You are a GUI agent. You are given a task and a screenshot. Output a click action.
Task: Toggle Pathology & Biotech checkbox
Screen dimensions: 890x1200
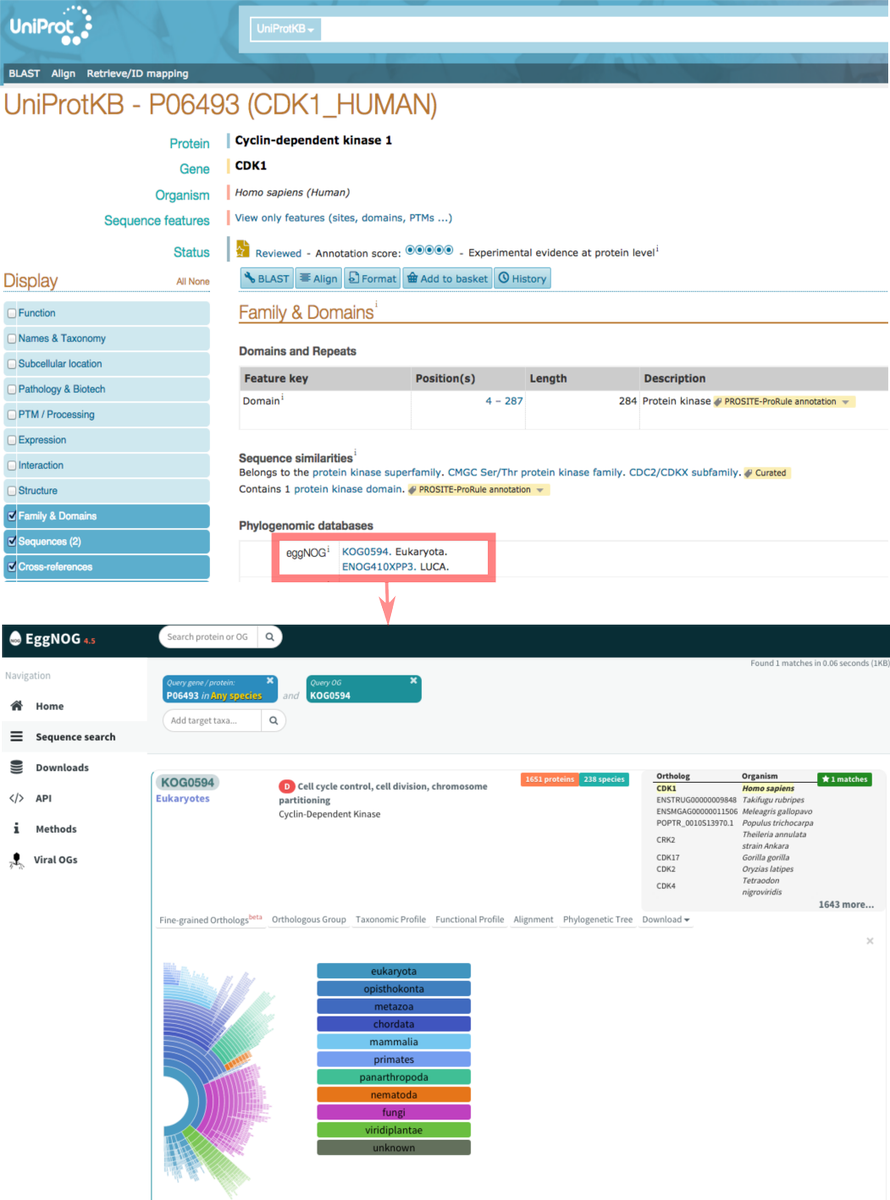tap(12, 390)
